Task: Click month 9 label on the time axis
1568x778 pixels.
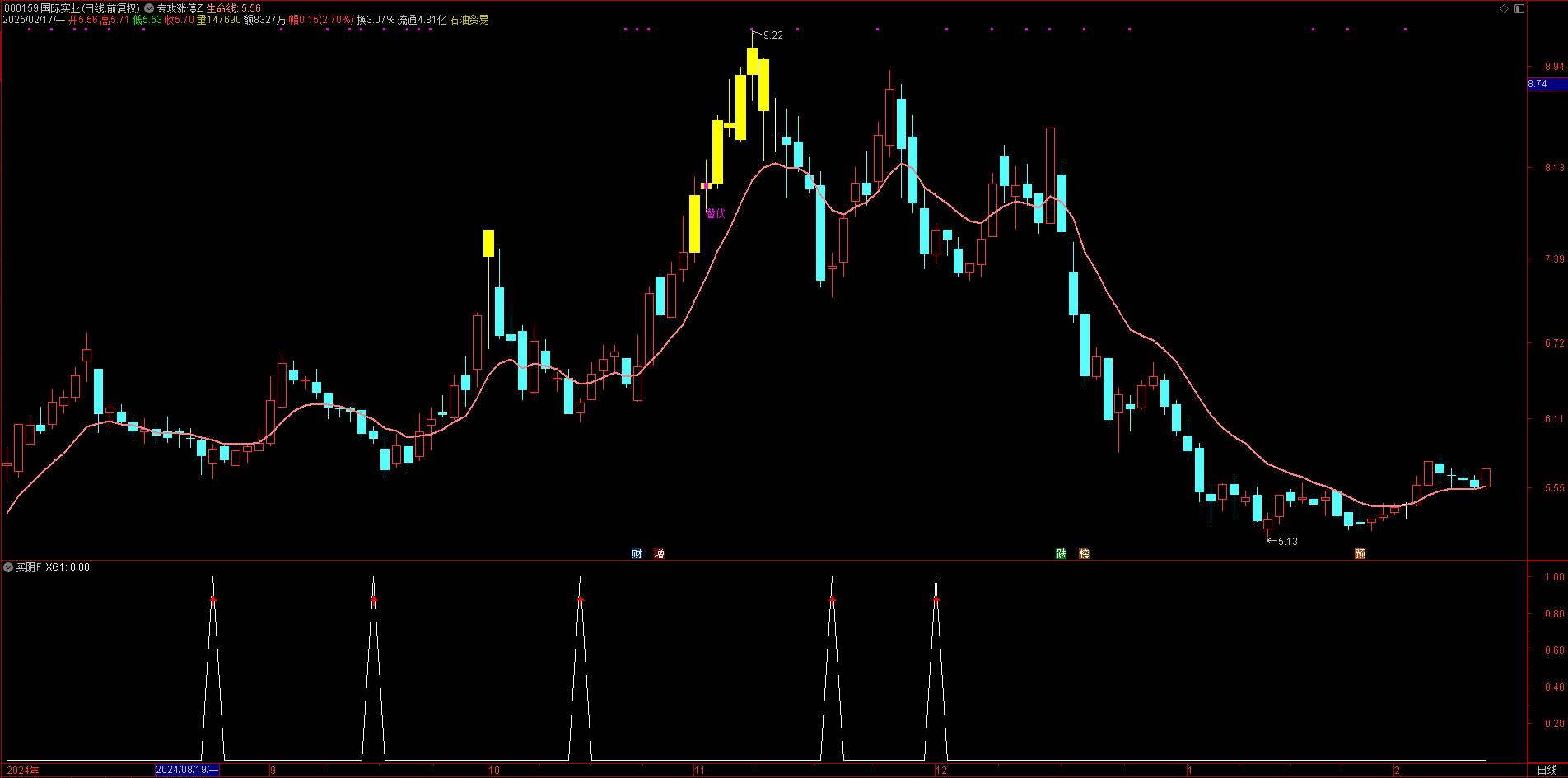Action: [273, 771]
